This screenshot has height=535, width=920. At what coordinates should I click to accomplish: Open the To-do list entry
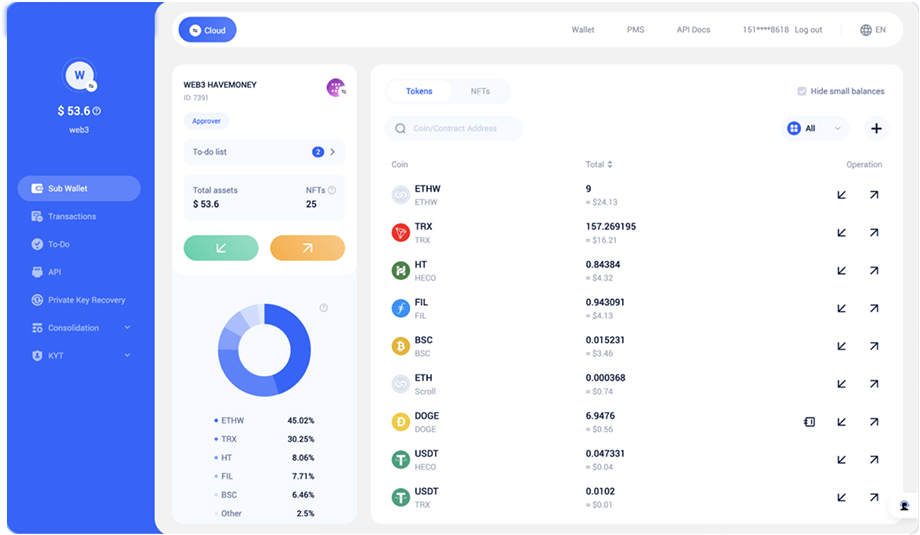click(x=264, y=152)
